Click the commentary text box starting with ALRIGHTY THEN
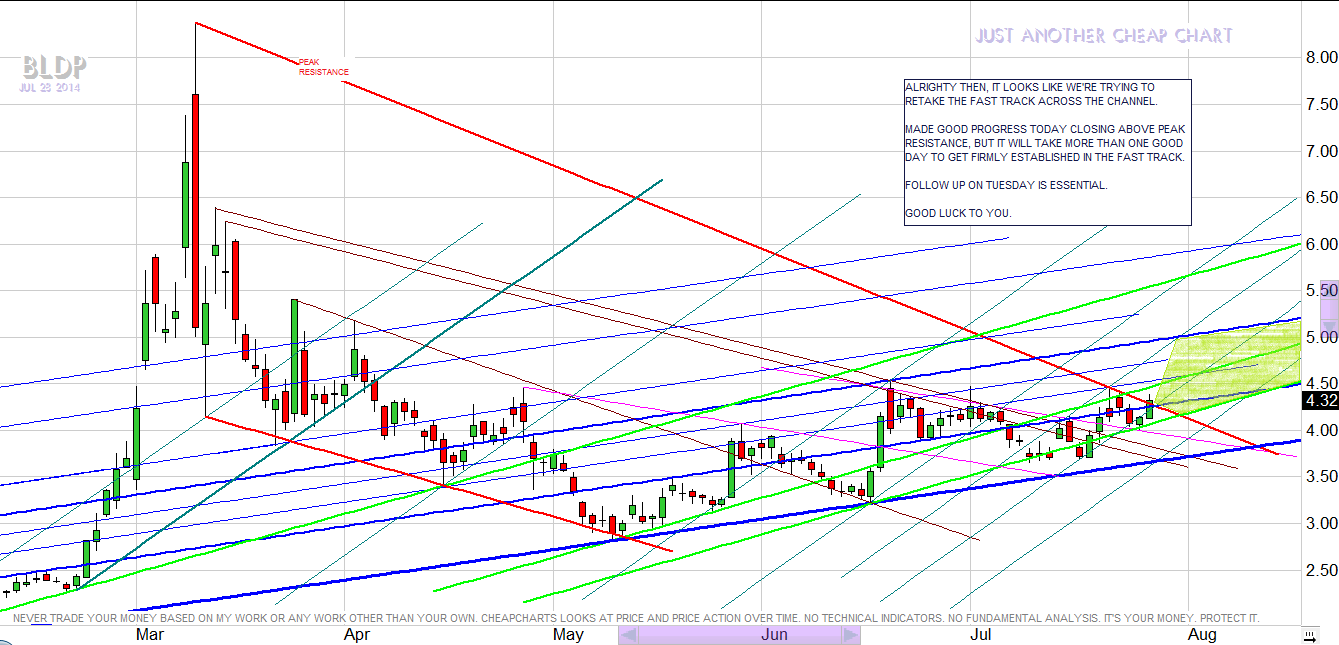This screenshot has height=645, width=1339. pyautogui.click(x=1045, y=152)
